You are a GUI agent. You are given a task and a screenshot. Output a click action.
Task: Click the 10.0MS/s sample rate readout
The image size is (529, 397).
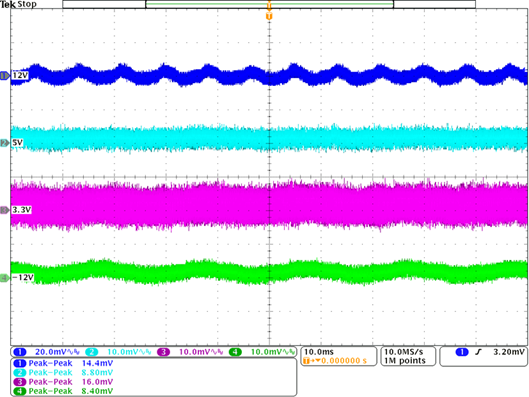(403, 352)
